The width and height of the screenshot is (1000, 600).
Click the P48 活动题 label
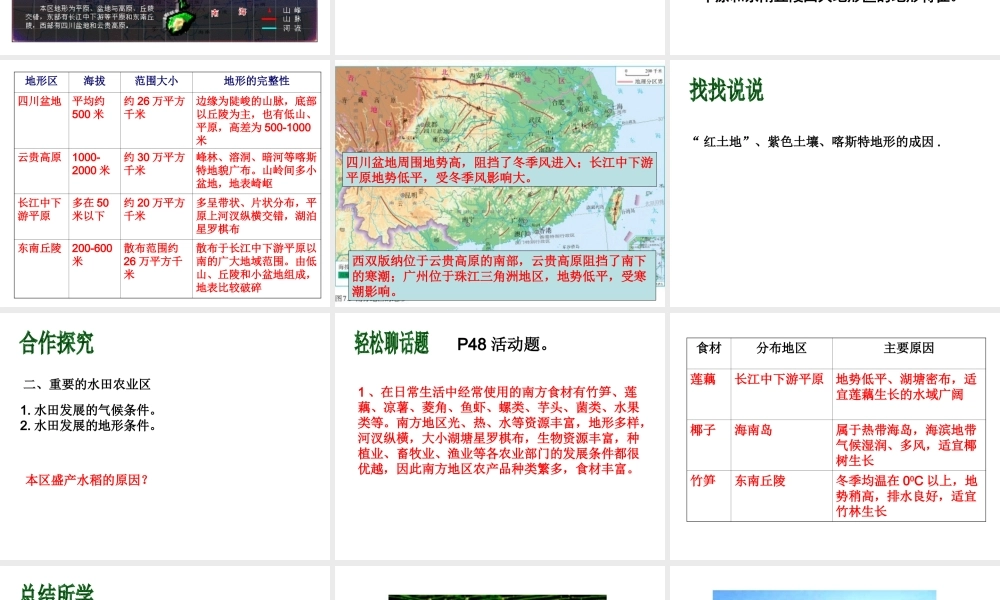[x=503, y=344]
